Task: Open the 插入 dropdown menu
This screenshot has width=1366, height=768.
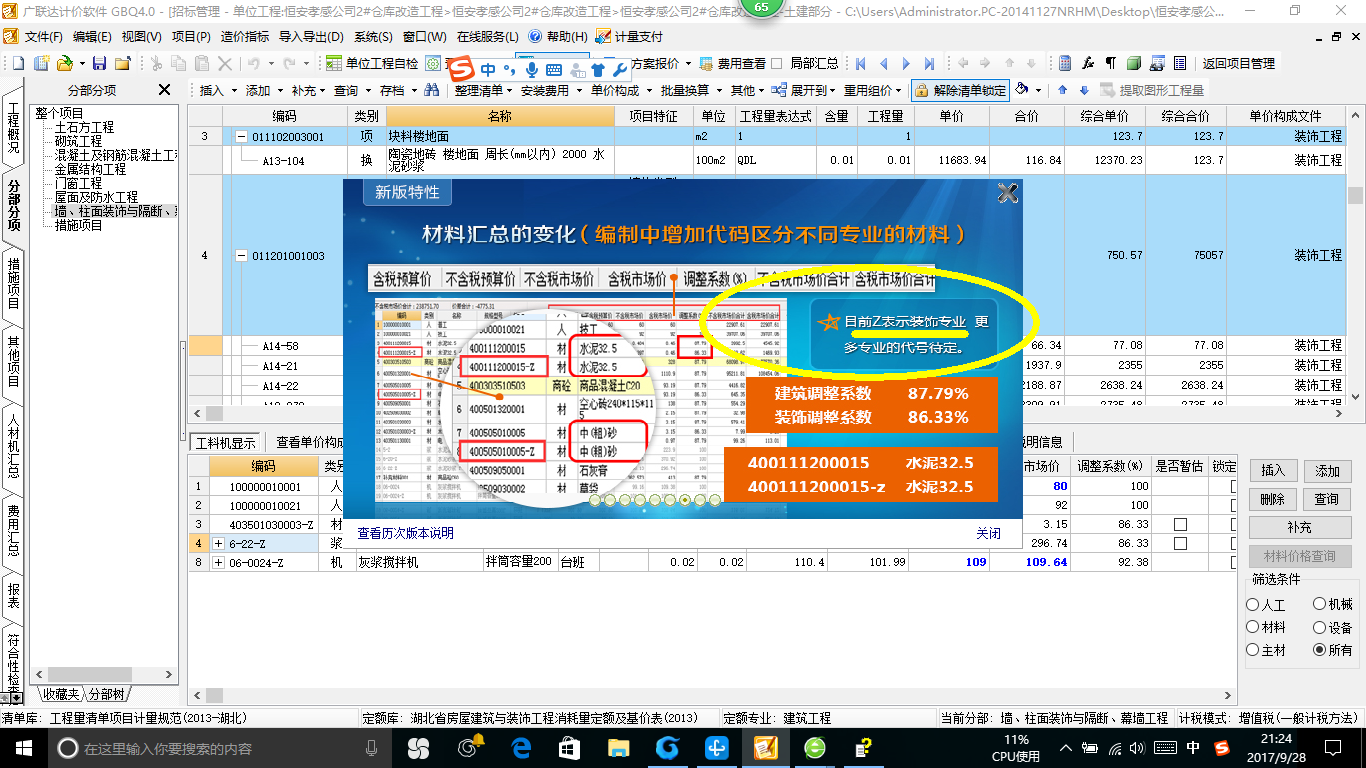Action: pos(219,90)
